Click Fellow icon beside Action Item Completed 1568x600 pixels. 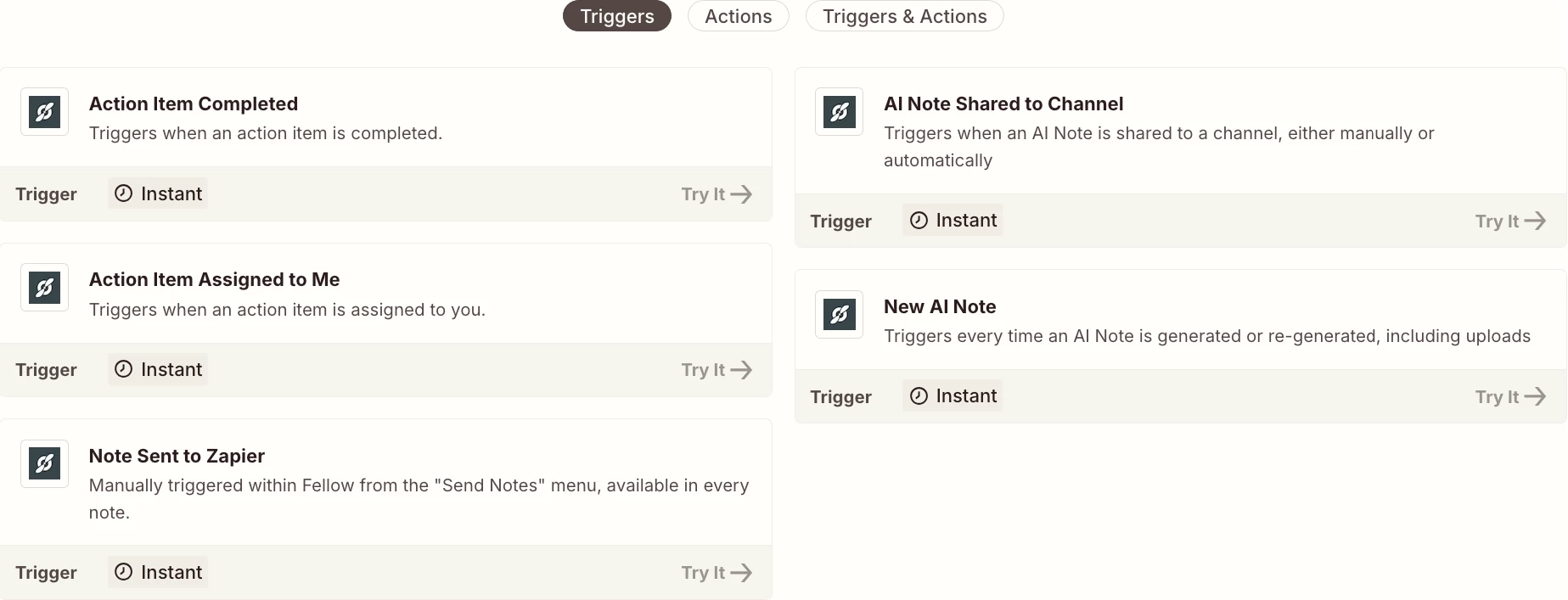[44, 112]
